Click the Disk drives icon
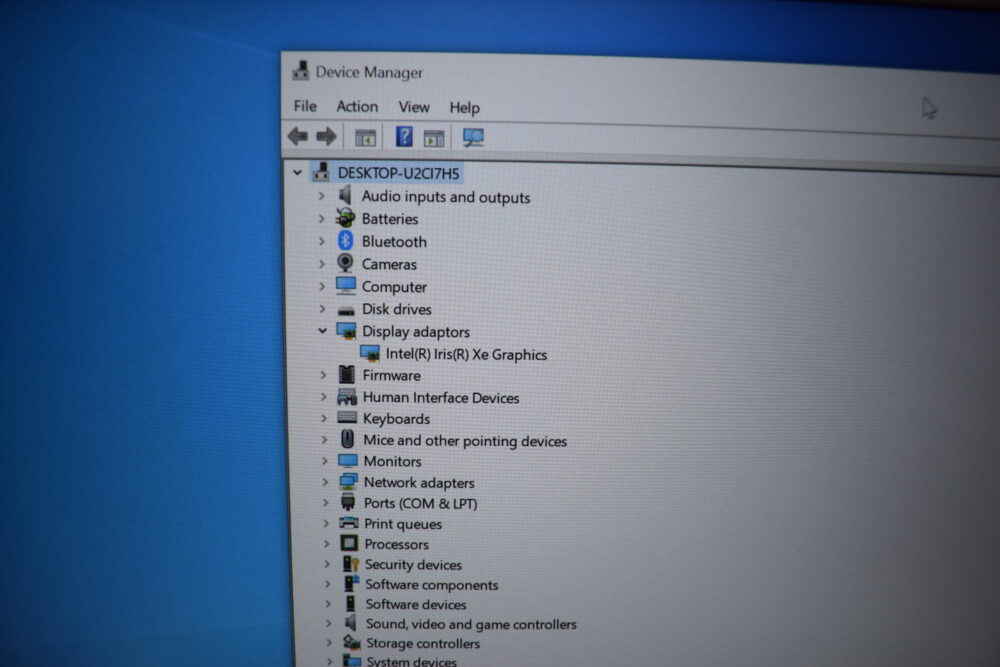Viewport: 1000px width, 667px height. [x=346, y=311]
